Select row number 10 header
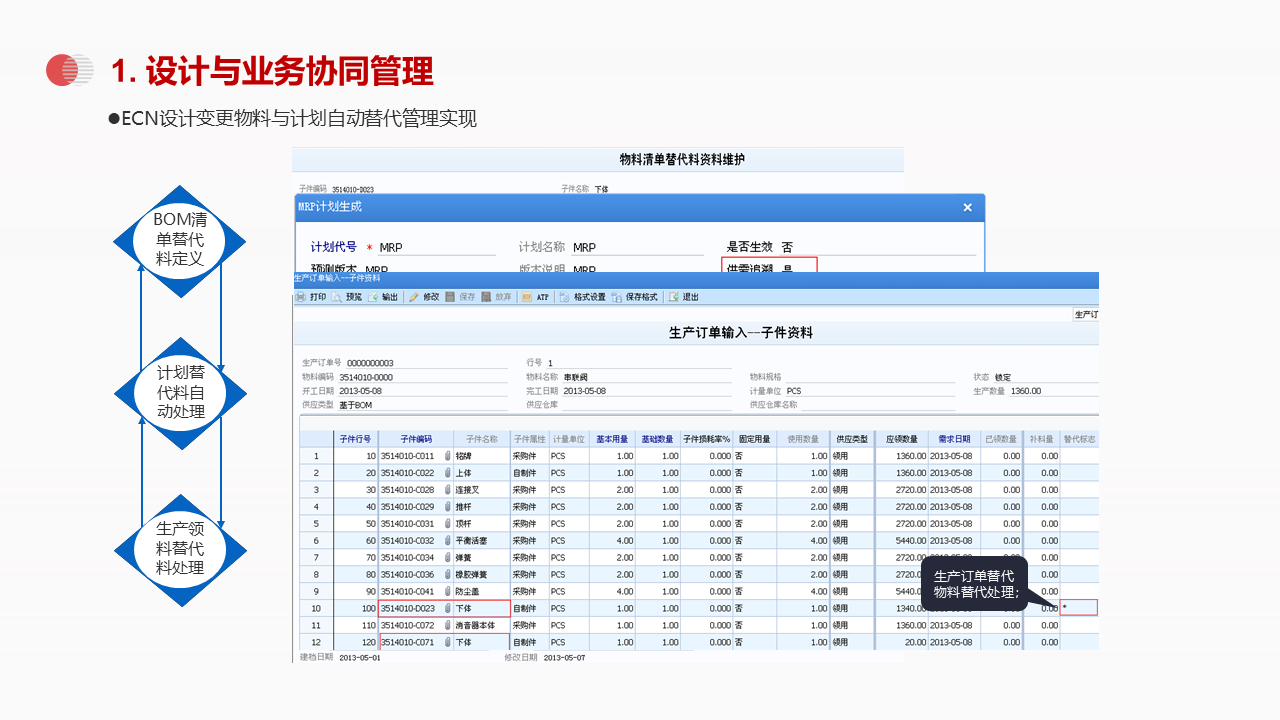This screenshot has width=1280, height=720. [316, 608]
